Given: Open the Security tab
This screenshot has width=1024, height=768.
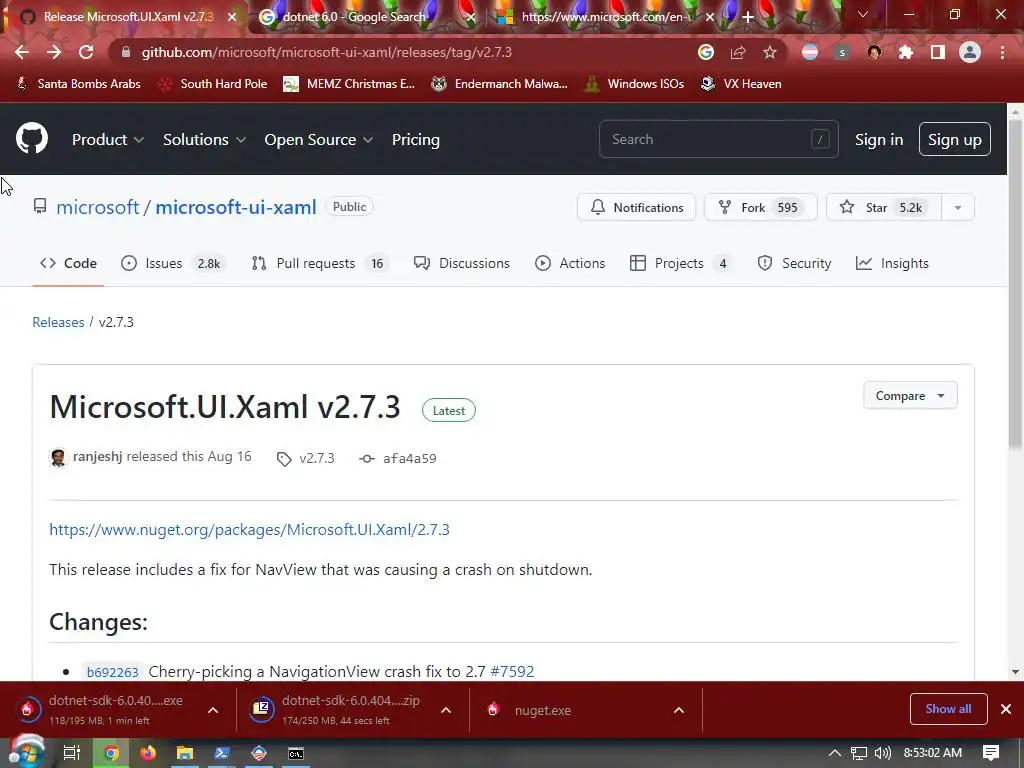Looking at the screenshot, I should (794, 263).
